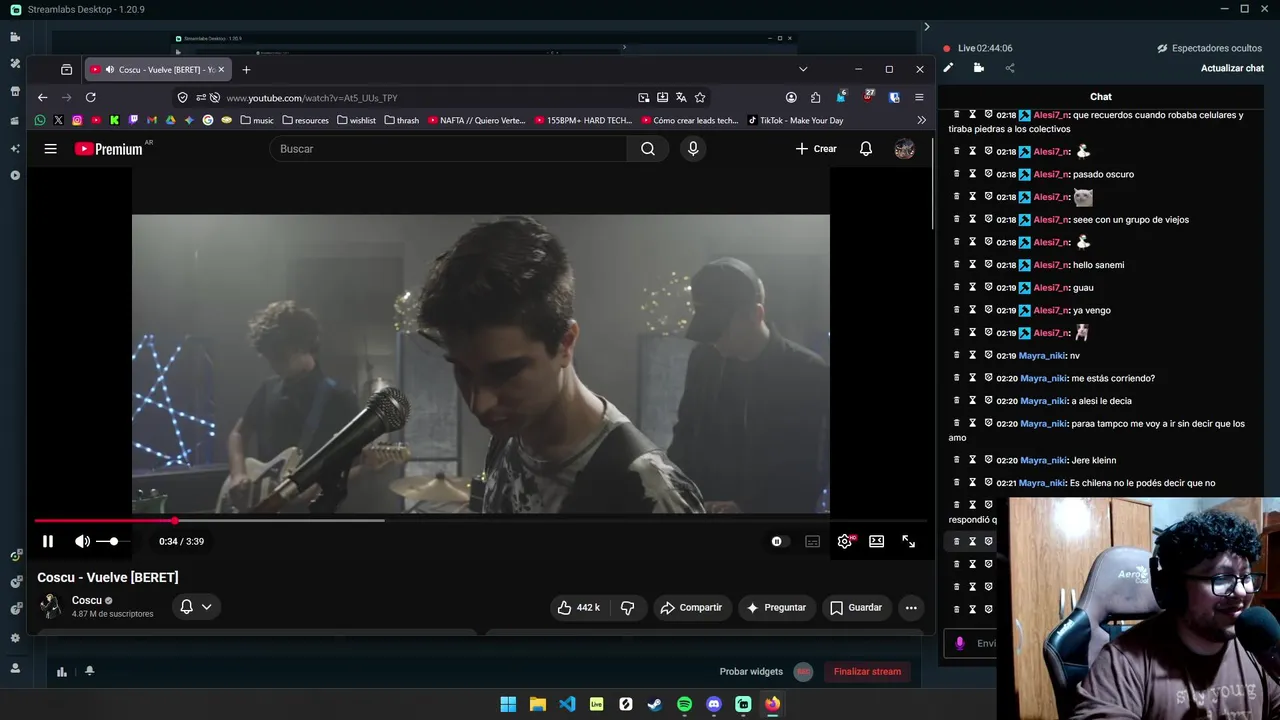Open the Coscu channel avatar
The image size is (1280, 720).
tap(50, 606)
